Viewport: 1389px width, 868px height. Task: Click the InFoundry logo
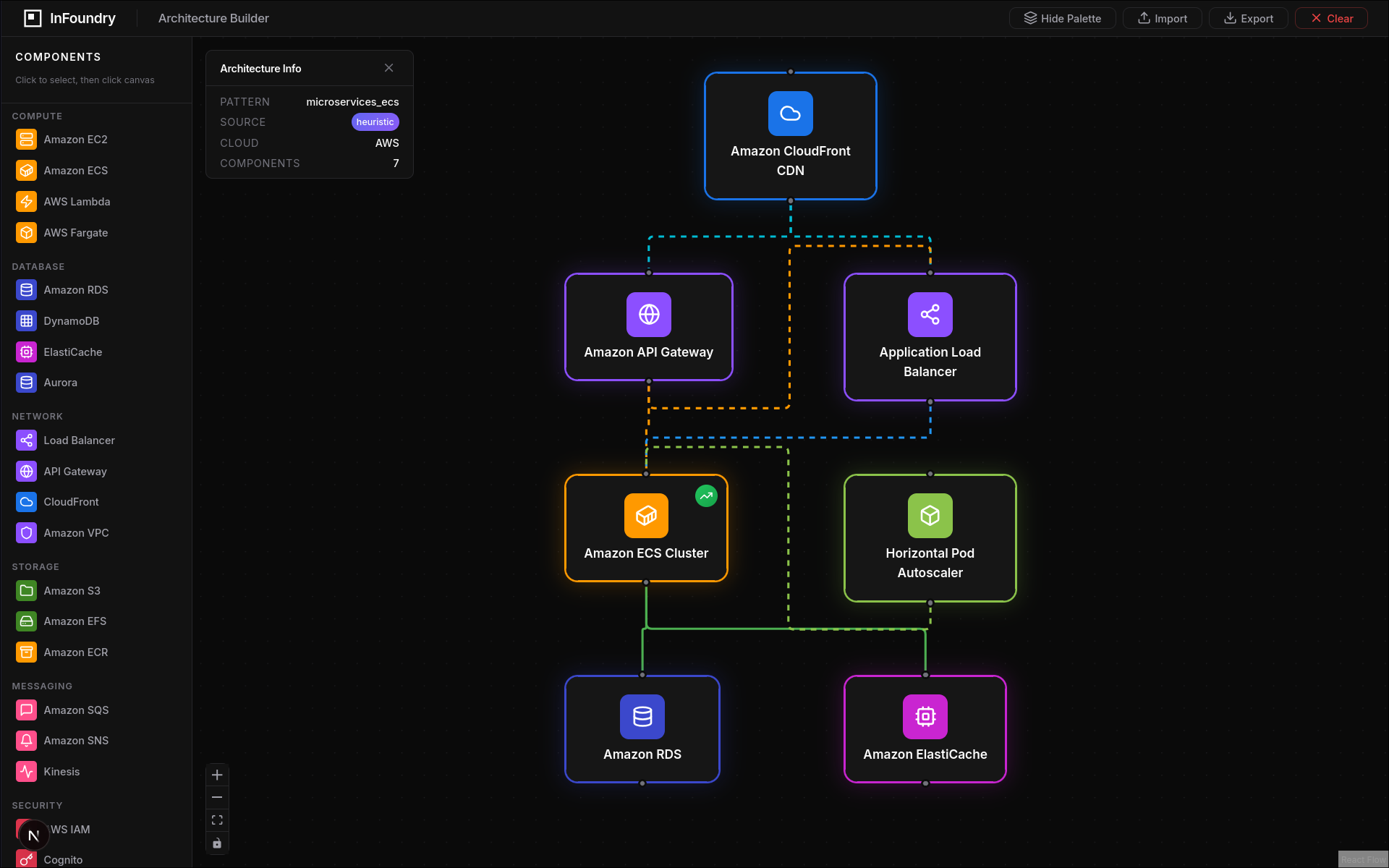point(70,18)
